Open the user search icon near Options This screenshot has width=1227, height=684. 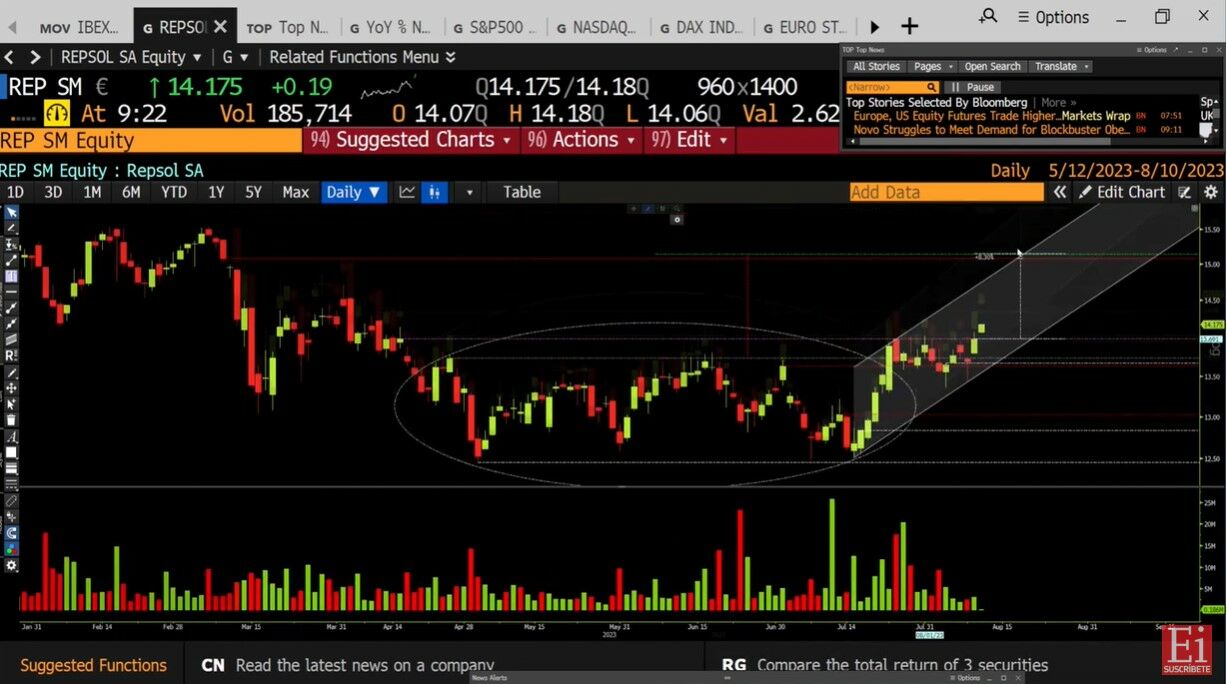[988, 16]
